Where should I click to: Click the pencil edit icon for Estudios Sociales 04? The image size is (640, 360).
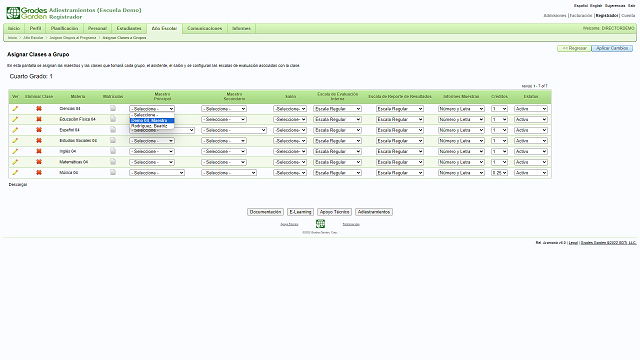coord(15,140)
